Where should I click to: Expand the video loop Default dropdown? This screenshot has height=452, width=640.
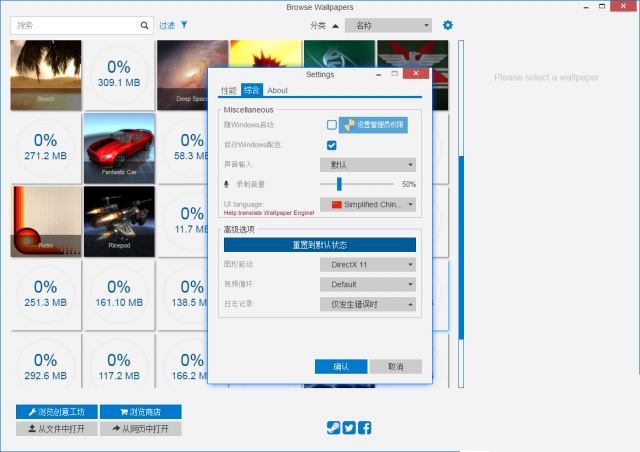[x=367, y=284]
